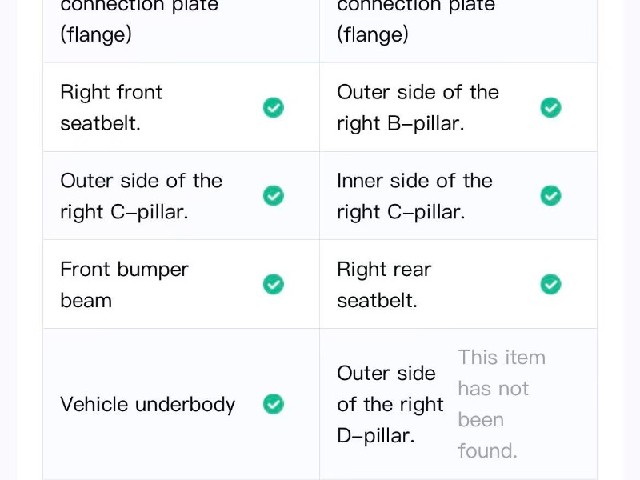
Task: Select the Inner side of right C-pillar text
Action: click(x=415, y=196)
